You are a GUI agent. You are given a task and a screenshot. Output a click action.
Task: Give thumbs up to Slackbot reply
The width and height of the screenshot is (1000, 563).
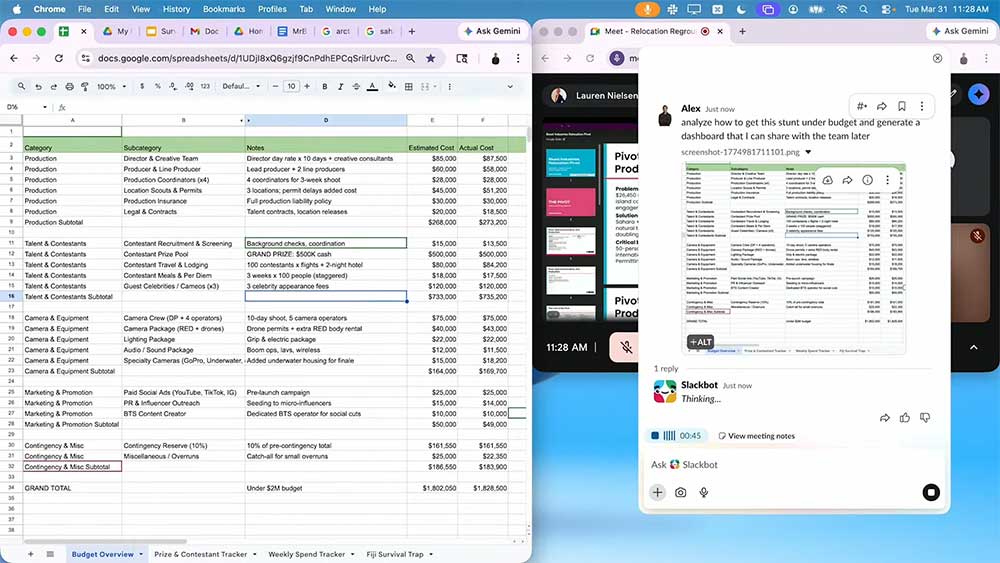(x=905, y=418)
